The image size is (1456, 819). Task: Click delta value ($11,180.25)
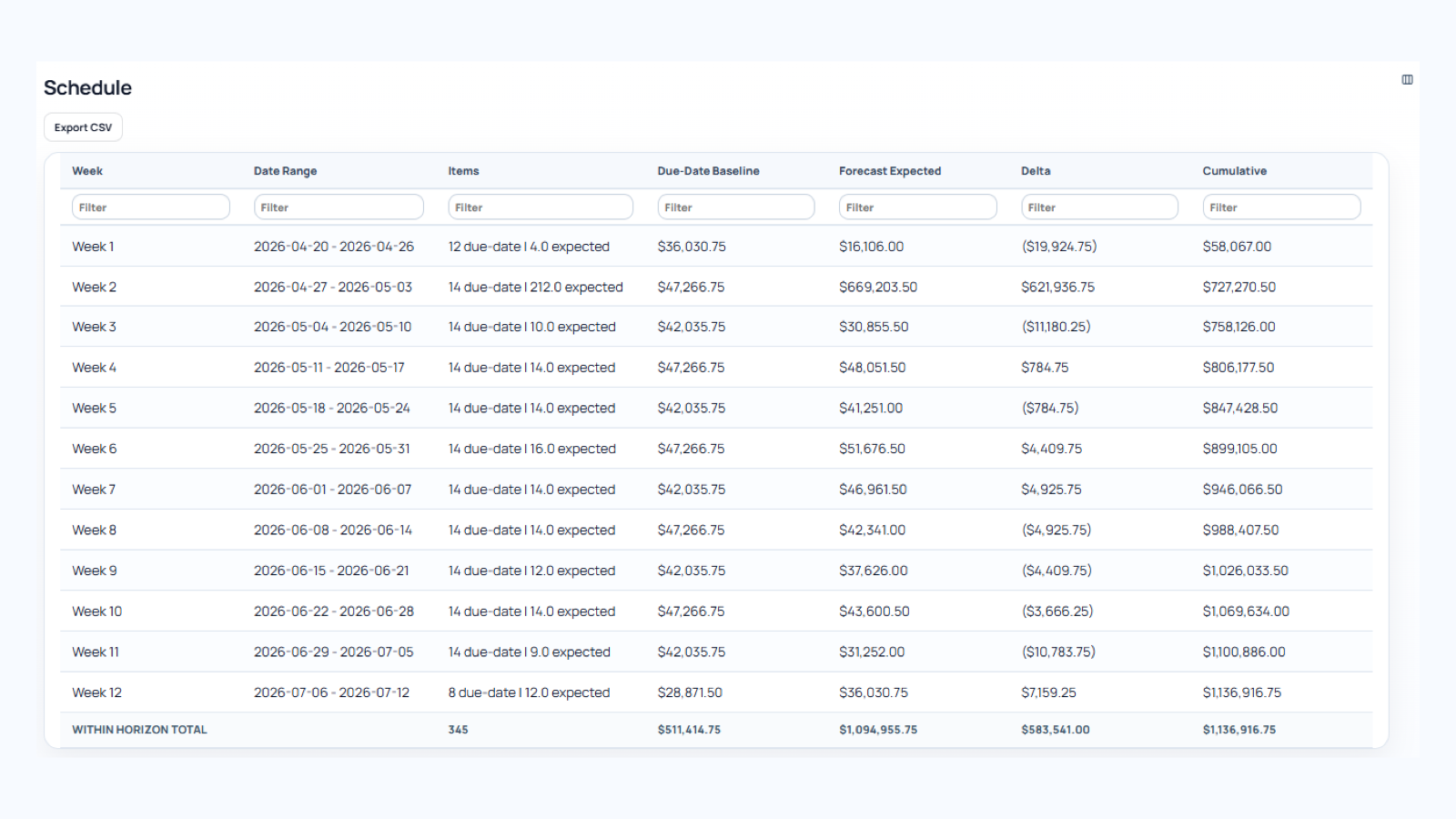[1056, 327]
